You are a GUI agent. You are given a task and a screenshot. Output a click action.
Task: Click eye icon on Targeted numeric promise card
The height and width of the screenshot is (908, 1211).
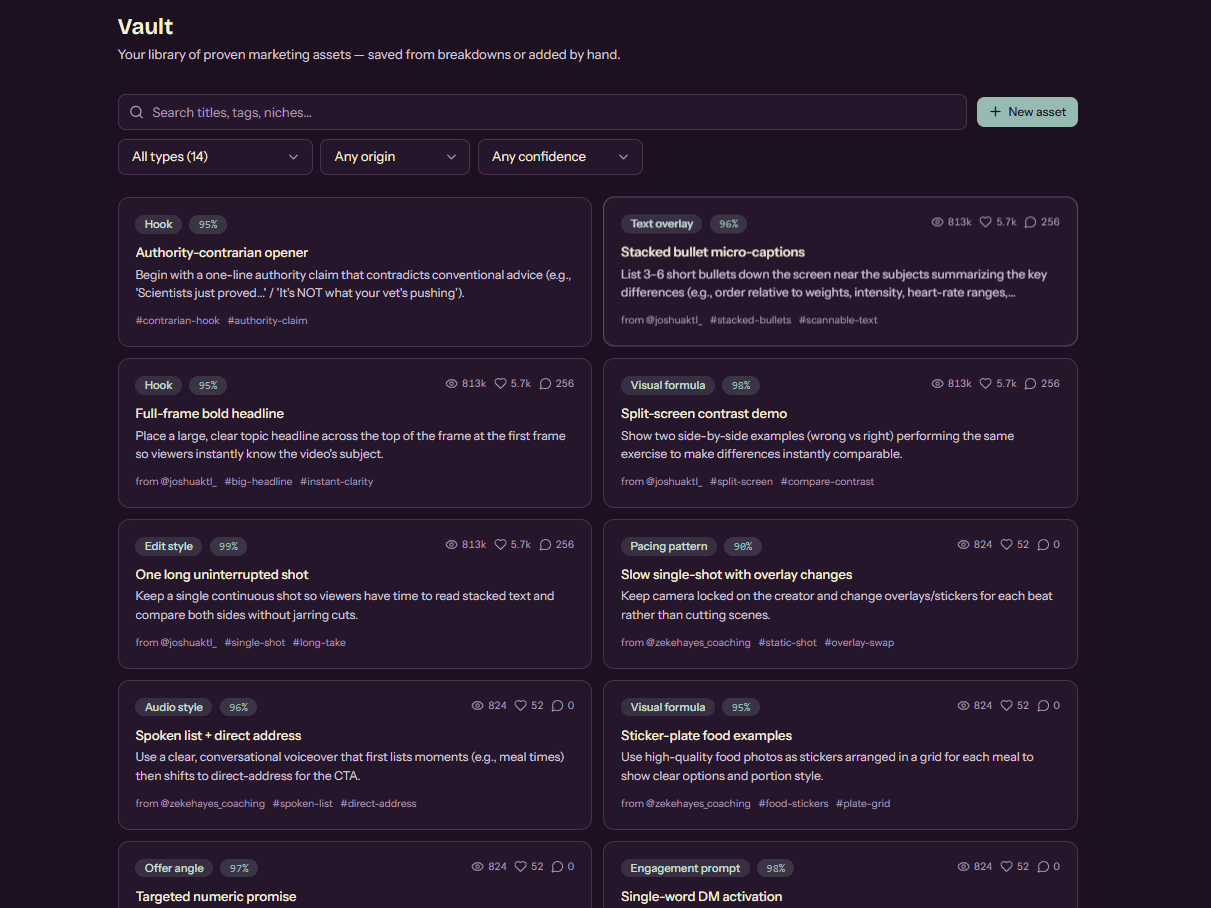478,867
